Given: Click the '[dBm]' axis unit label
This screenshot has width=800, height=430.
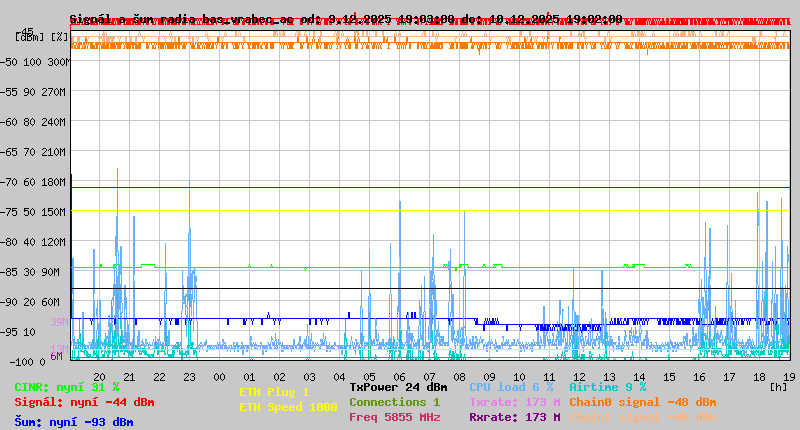Looking at the screenshot, I should coord(30,37).
